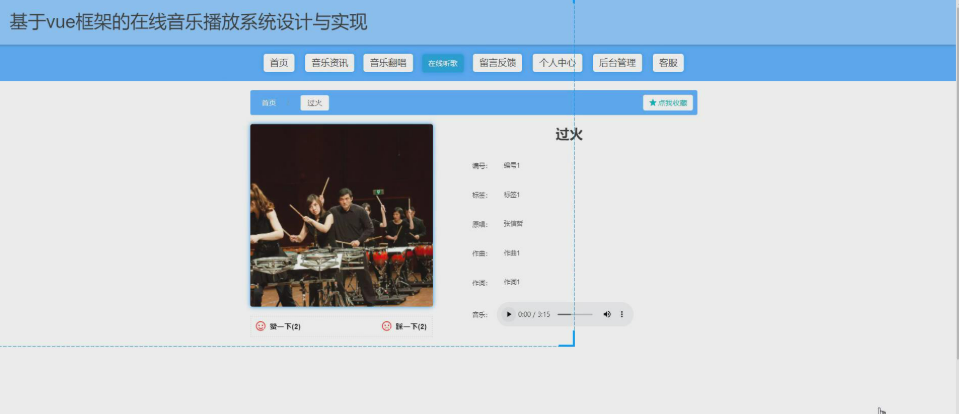This screenshot has width=959, height=414.
Task: Play the 过火 audio track
Action: click(508, 314)
